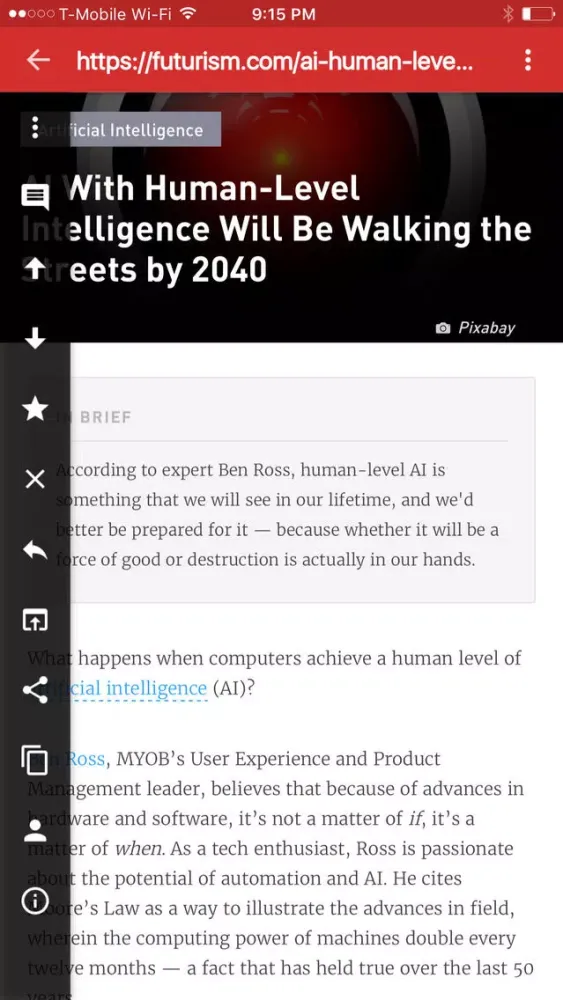Open the Artificial Intelligence category tag
Screen dimensions: 563x1000
(x=121, y=129)
